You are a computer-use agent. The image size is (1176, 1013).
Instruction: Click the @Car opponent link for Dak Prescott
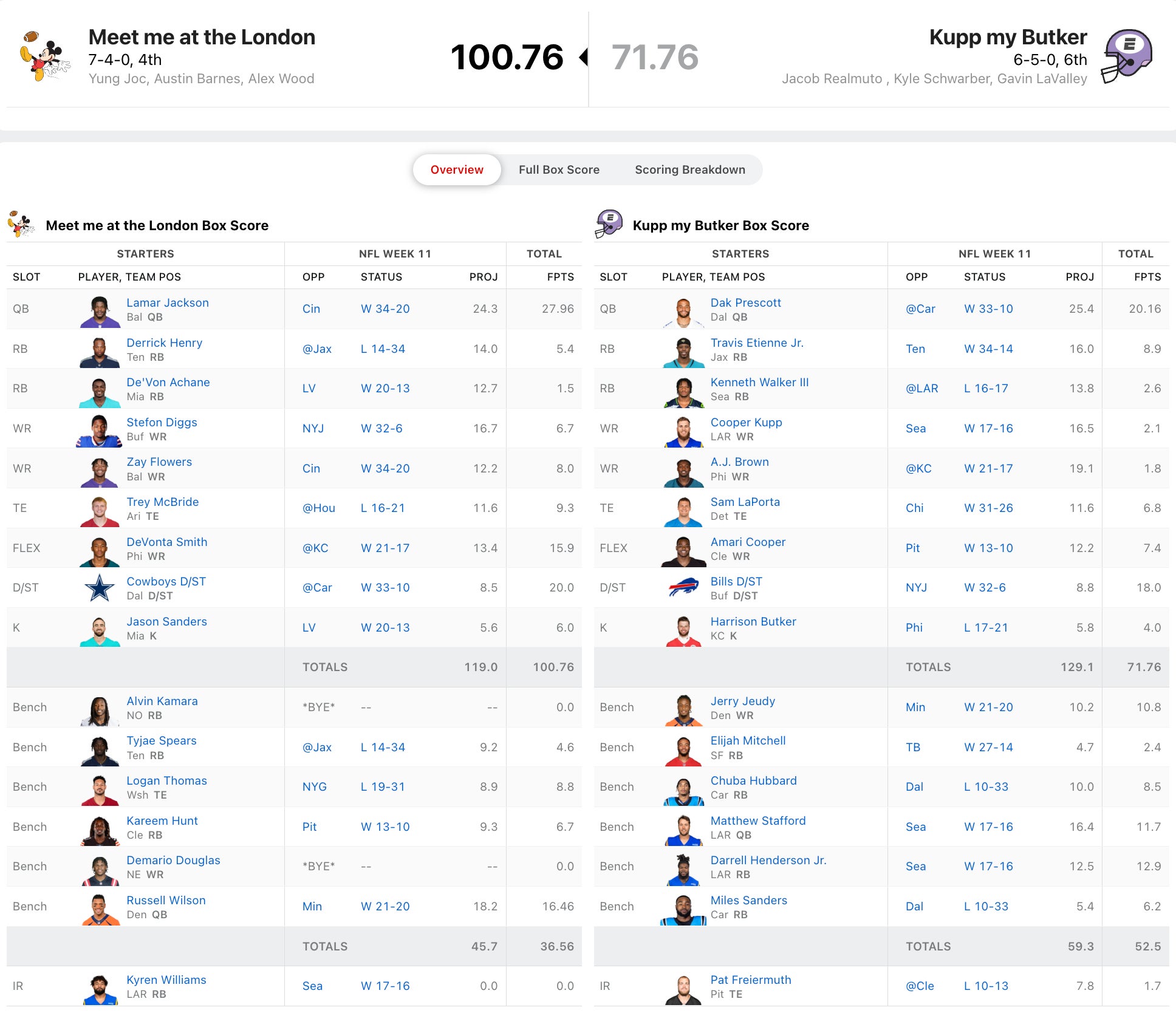point(920,309)
